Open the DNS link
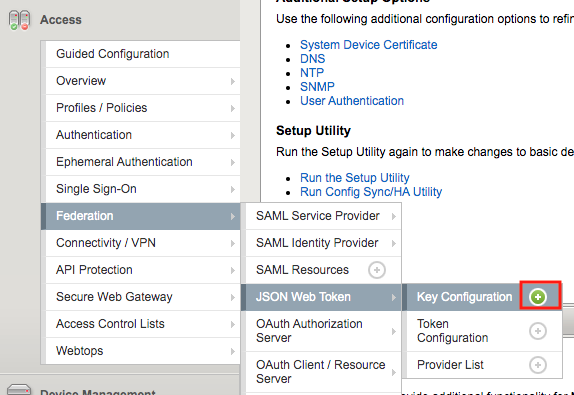Screen dimensions: 574x395 click(313, 59)
